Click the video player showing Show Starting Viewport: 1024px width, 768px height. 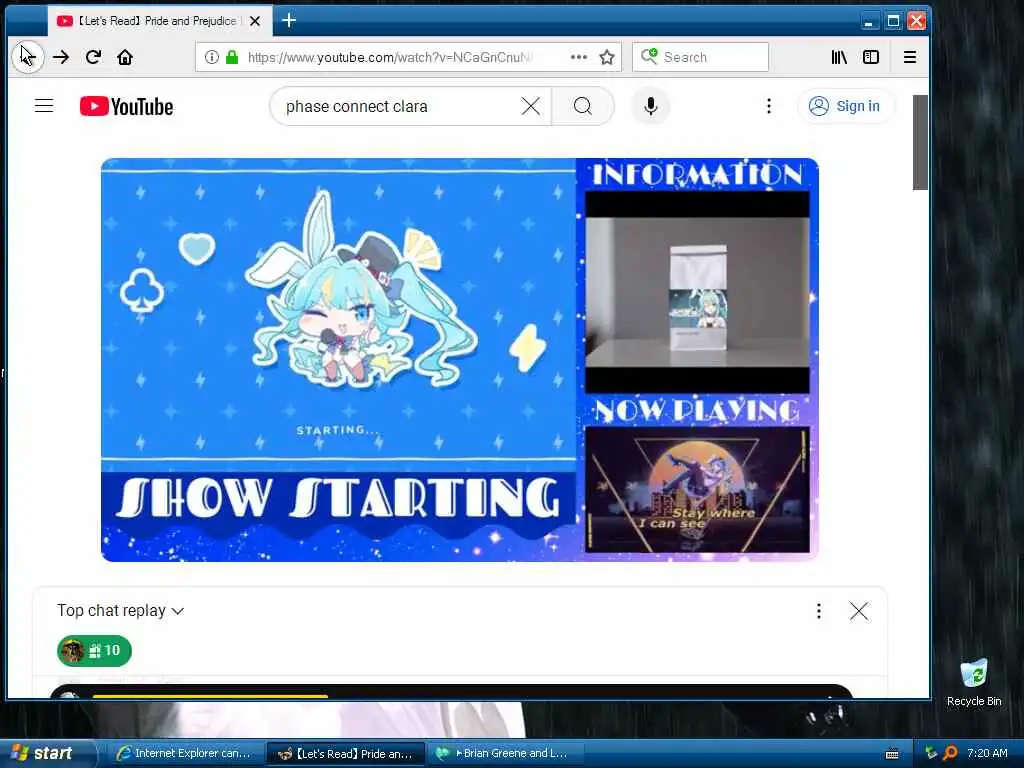[459, 360]
